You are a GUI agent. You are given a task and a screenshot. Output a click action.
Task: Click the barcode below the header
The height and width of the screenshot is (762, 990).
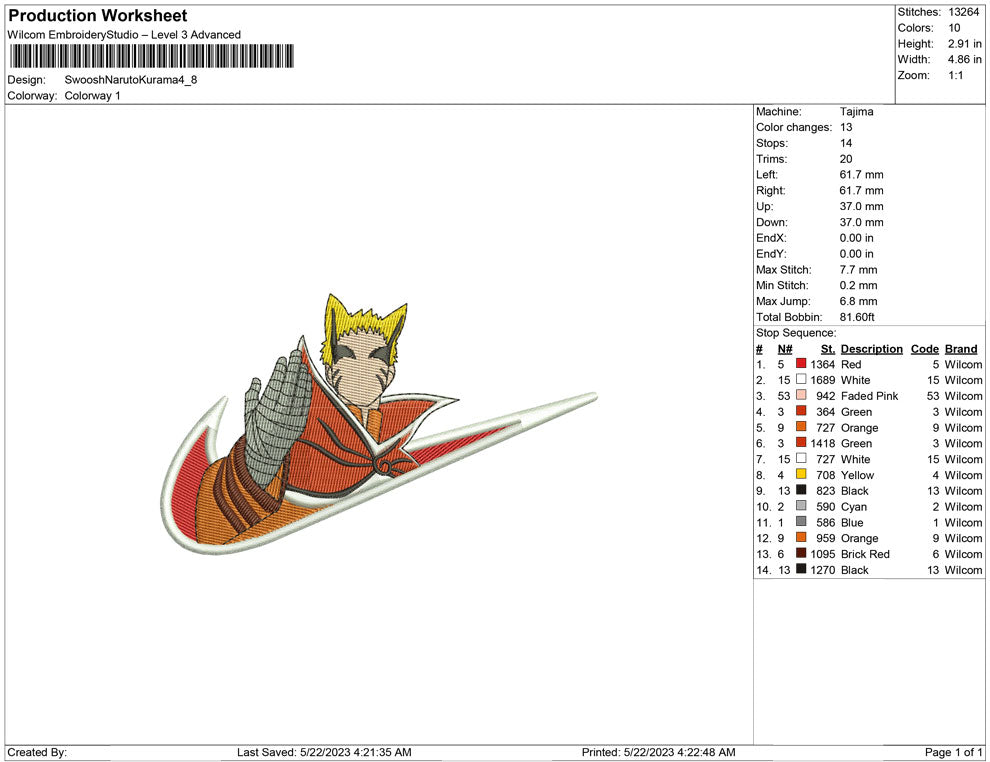pyautogui.click(x=152, y=56)
